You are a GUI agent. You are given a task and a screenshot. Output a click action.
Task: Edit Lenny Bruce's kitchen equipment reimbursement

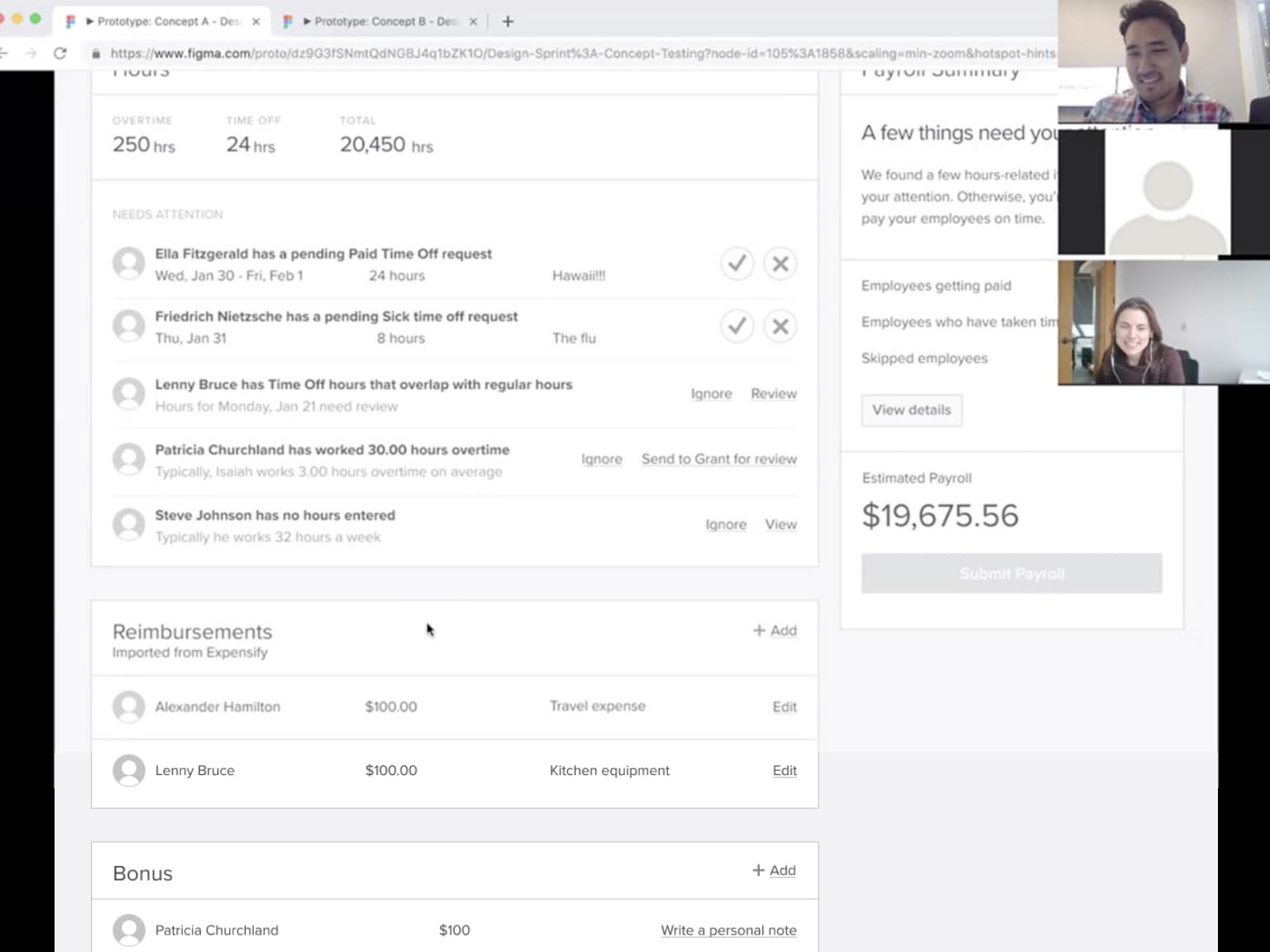(x=784, y=771)
